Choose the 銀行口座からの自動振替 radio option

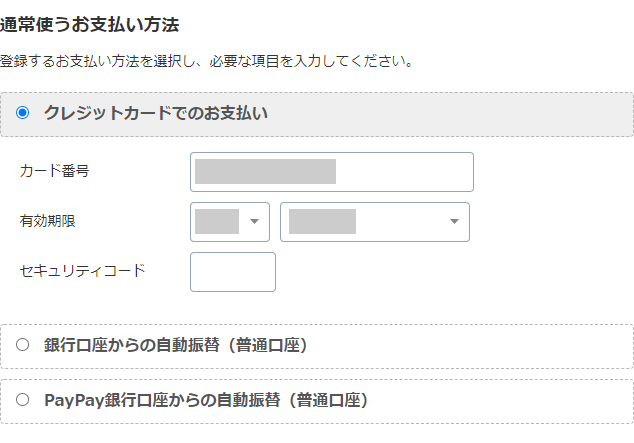[x=23, y=345]
